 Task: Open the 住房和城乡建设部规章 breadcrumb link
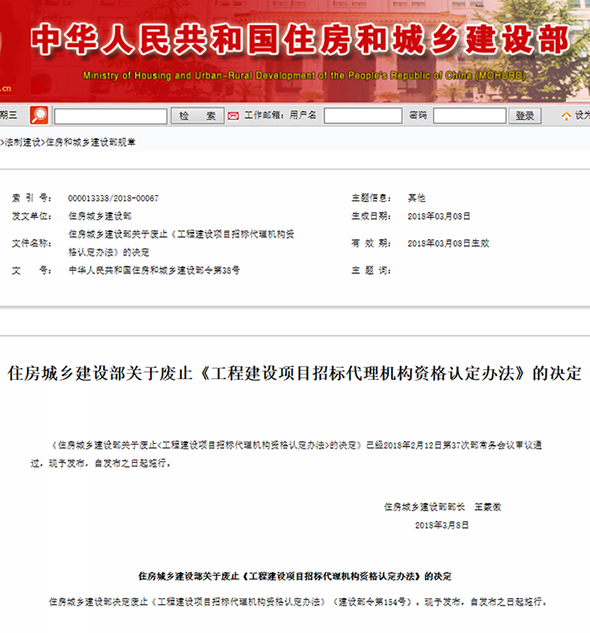[90, 142]
